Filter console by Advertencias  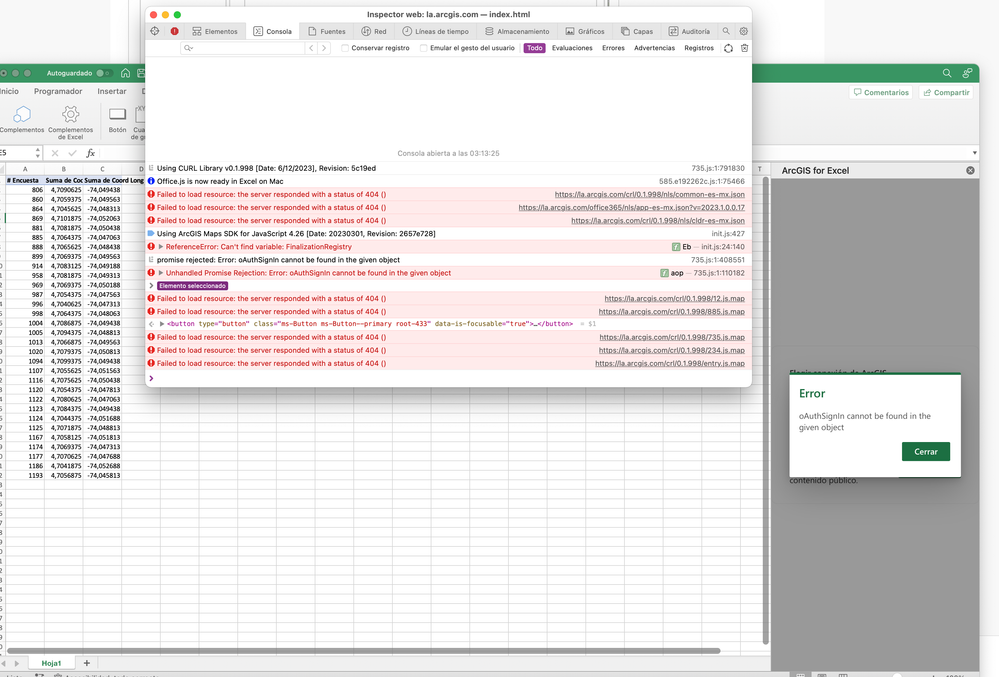click(654, 48)
